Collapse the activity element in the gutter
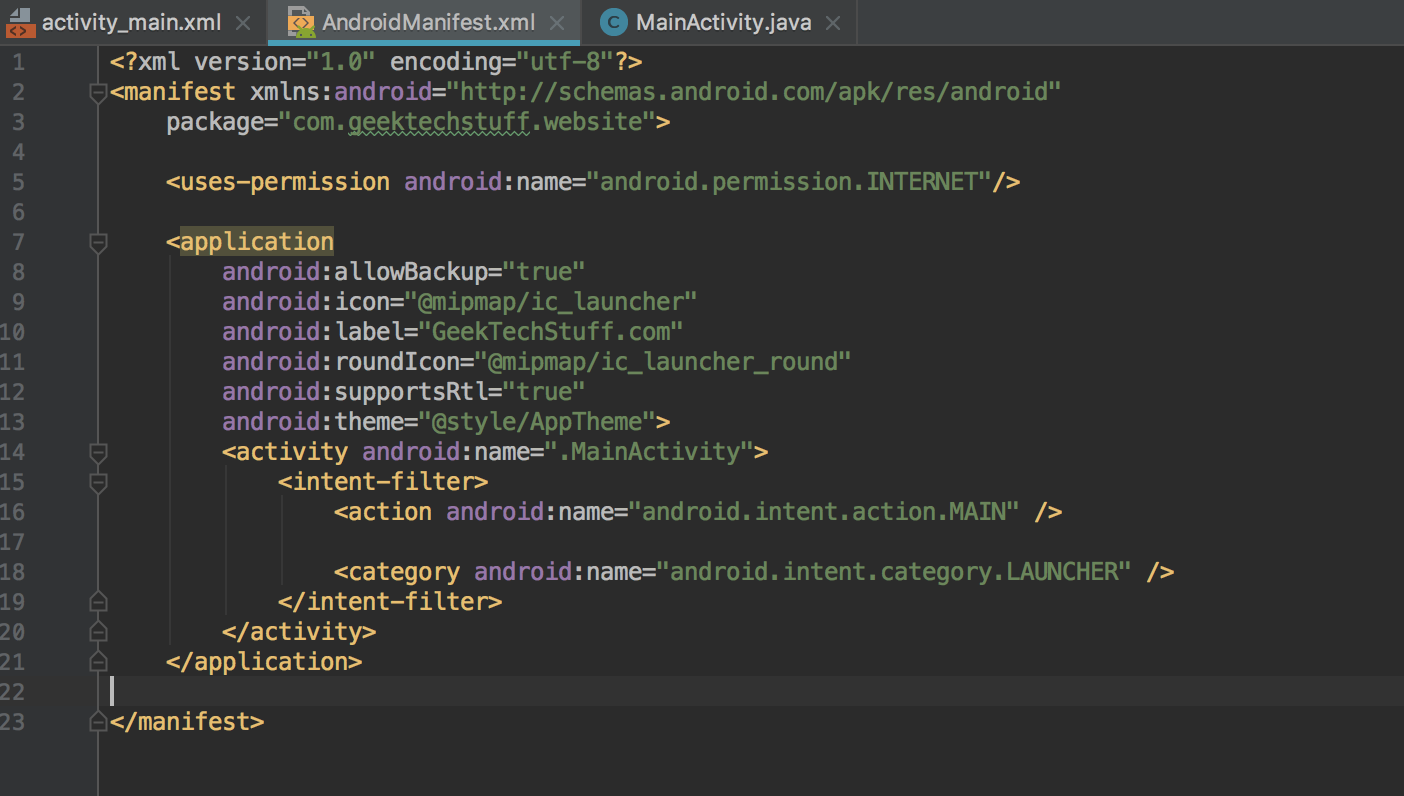 [x=97, y=451]
